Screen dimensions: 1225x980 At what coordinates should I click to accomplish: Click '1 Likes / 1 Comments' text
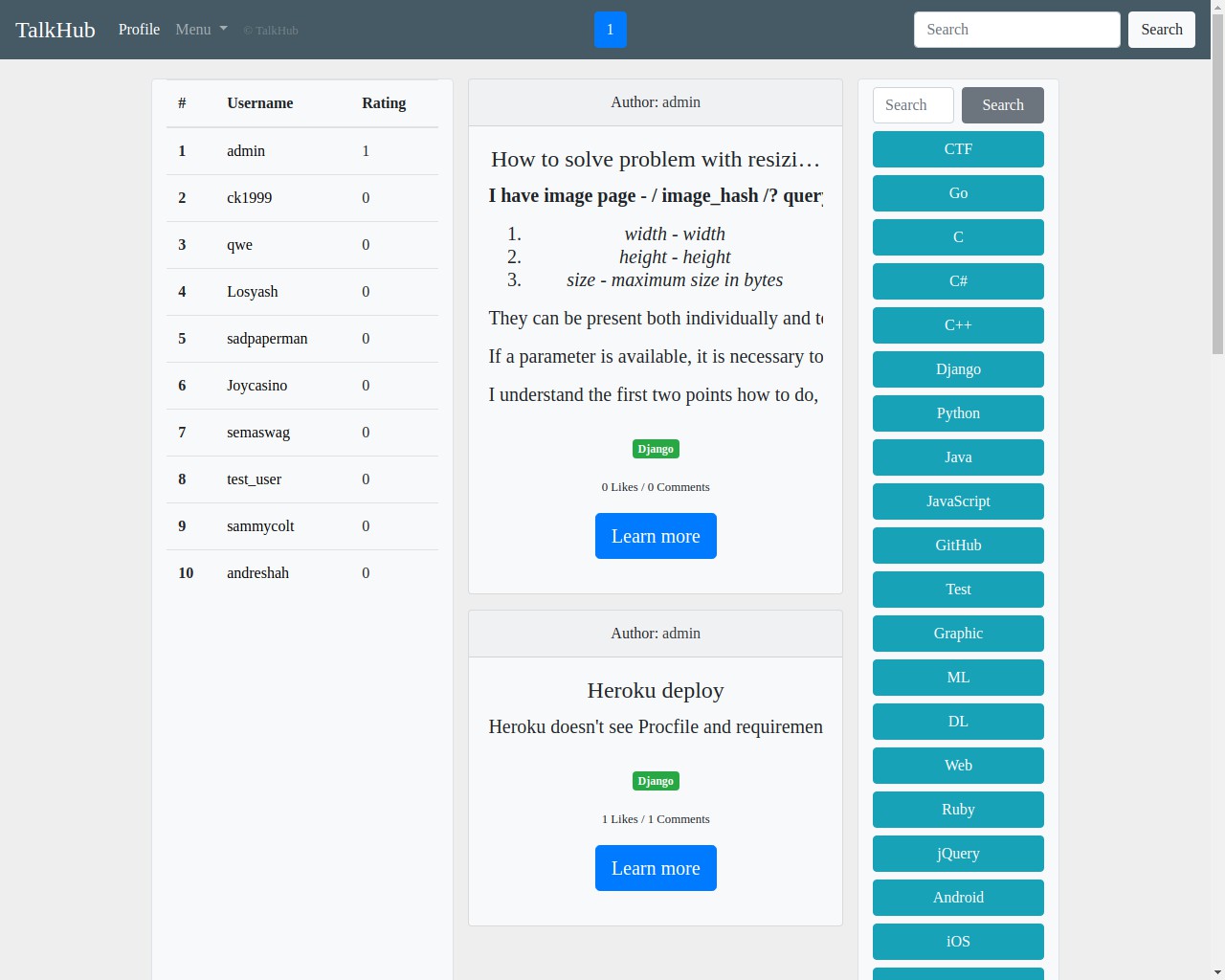pyautogui.click(x=656, y=819)
